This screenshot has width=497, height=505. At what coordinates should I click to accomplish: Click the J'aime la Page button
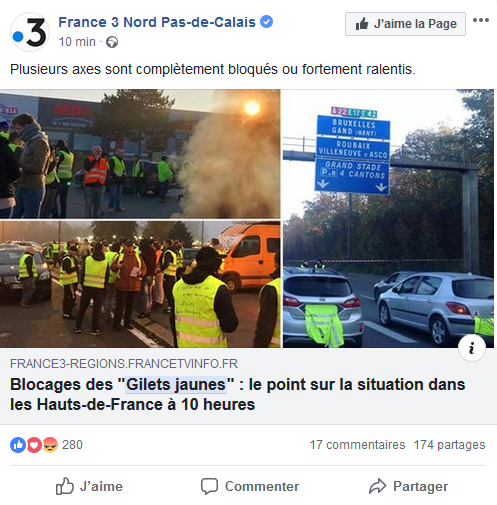click(x=405, y=24)
